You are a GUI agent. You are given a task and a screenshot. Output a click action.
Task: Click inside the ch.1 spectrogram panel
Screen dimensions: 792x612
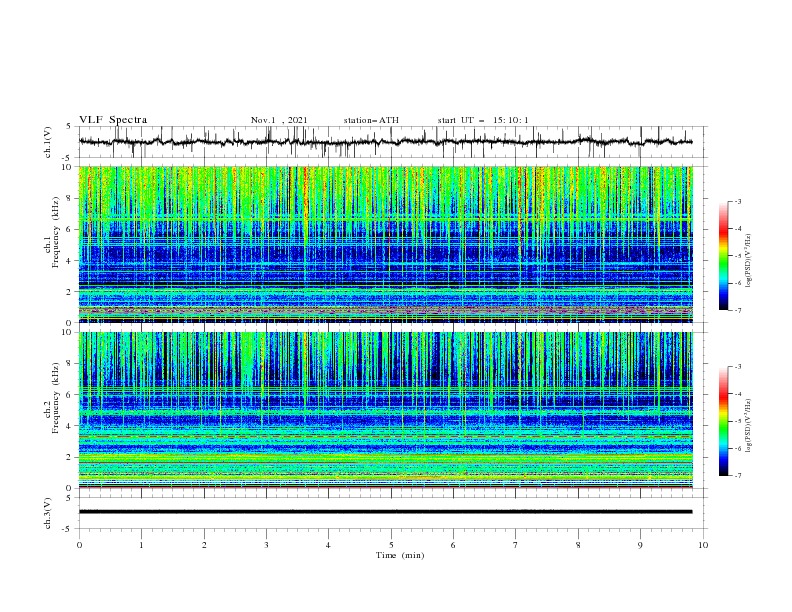(385, 244)
